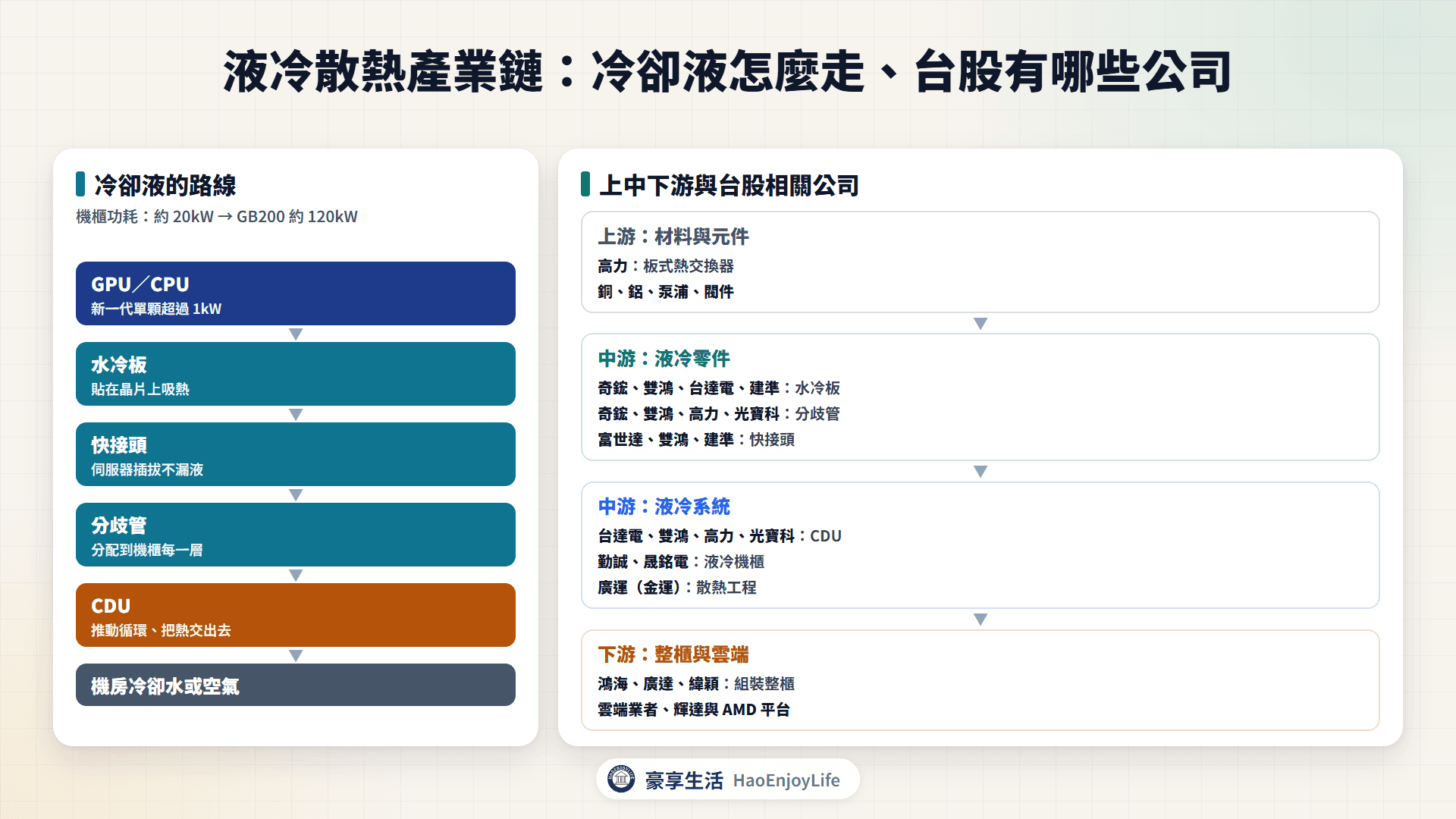Click the HaoEnjoyLife text in footer
This screenshot has width=1456, height=819.
(x=786, y=780)
